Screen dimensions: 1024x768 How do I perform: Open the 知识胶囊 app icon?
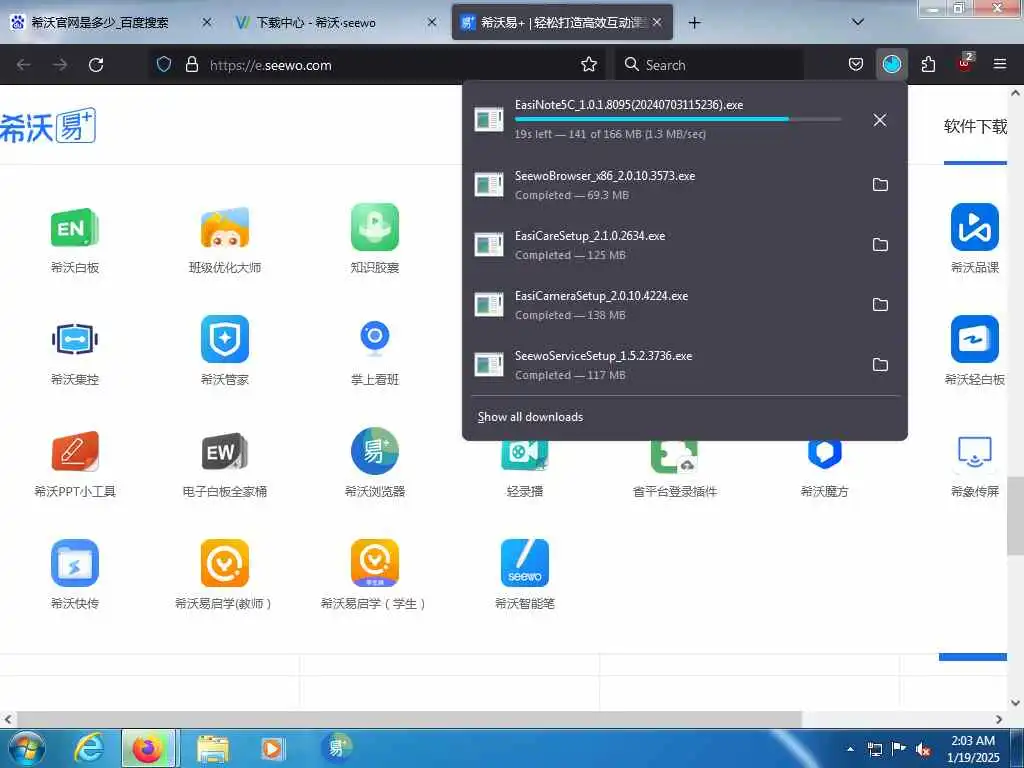coord(375,227)
